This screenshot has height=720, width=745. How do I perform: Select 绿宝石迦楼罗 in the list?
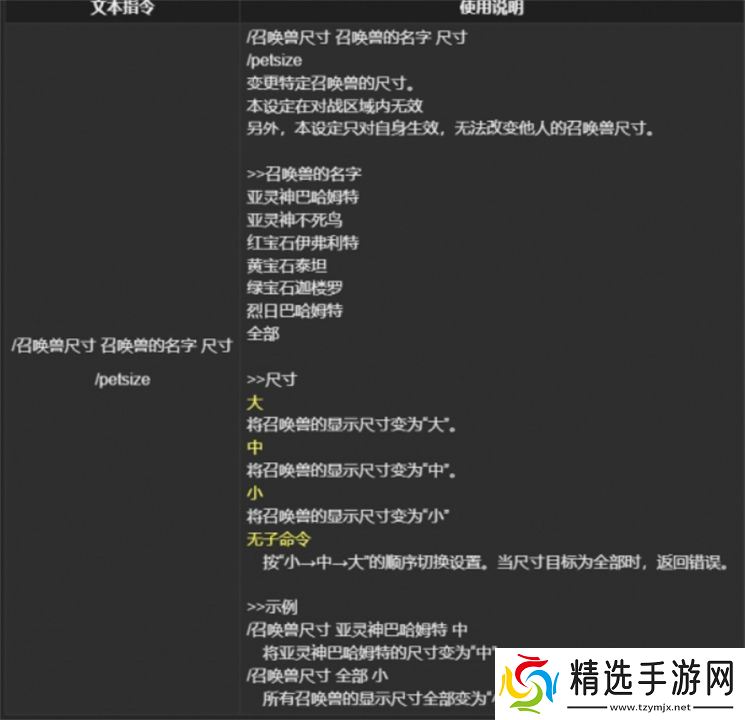click(294, 288)
